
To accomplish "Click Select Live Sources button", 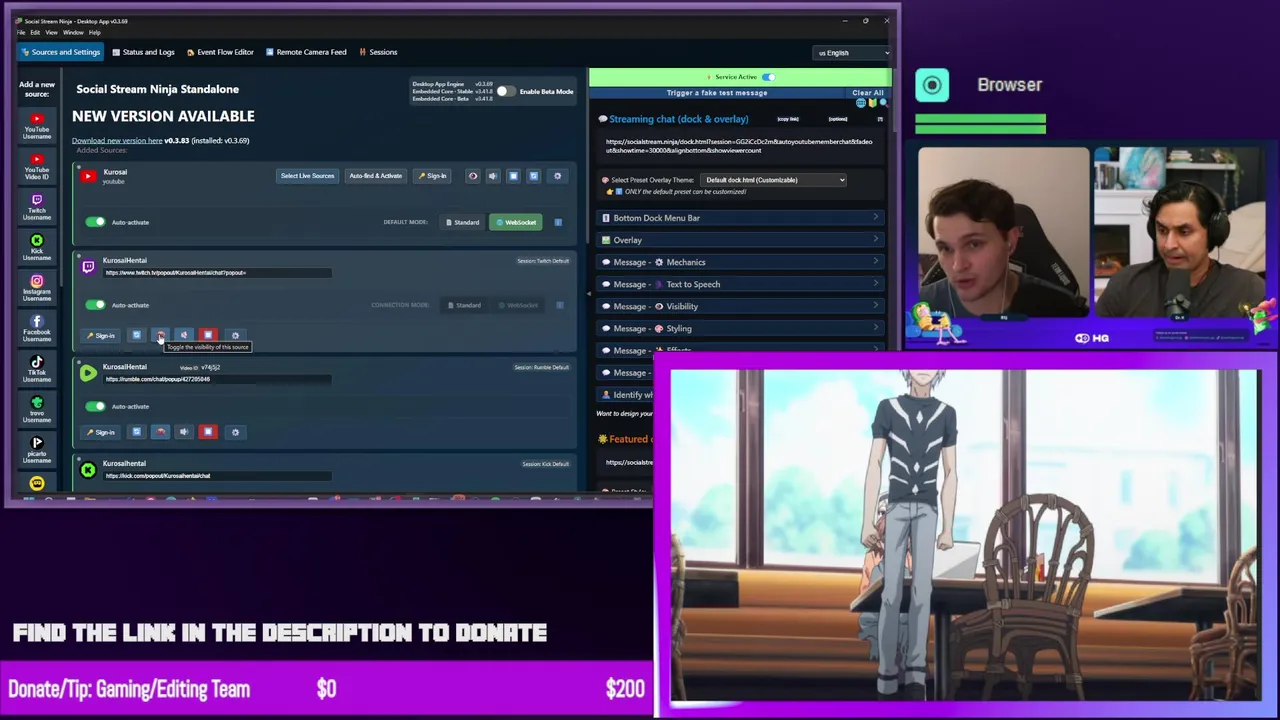I will coord(307,176).
